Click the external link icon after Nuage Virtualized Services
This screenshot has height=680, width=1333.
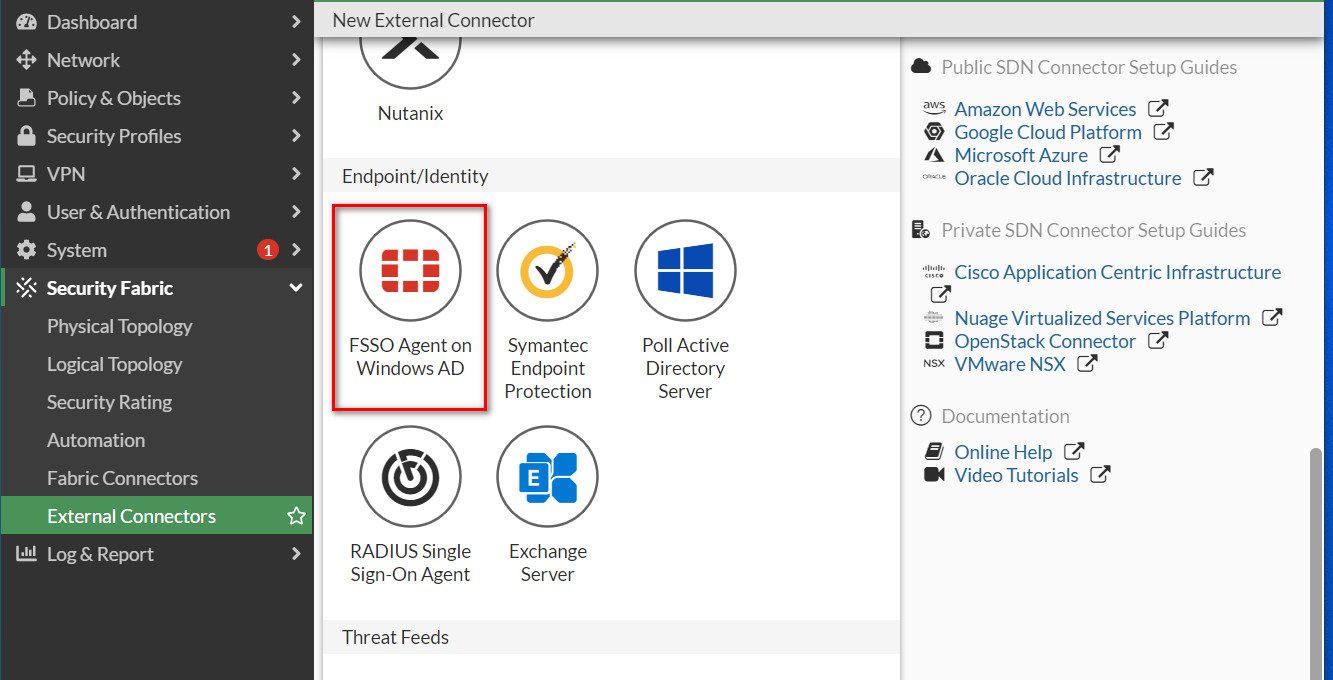[x=1272, y=317]
